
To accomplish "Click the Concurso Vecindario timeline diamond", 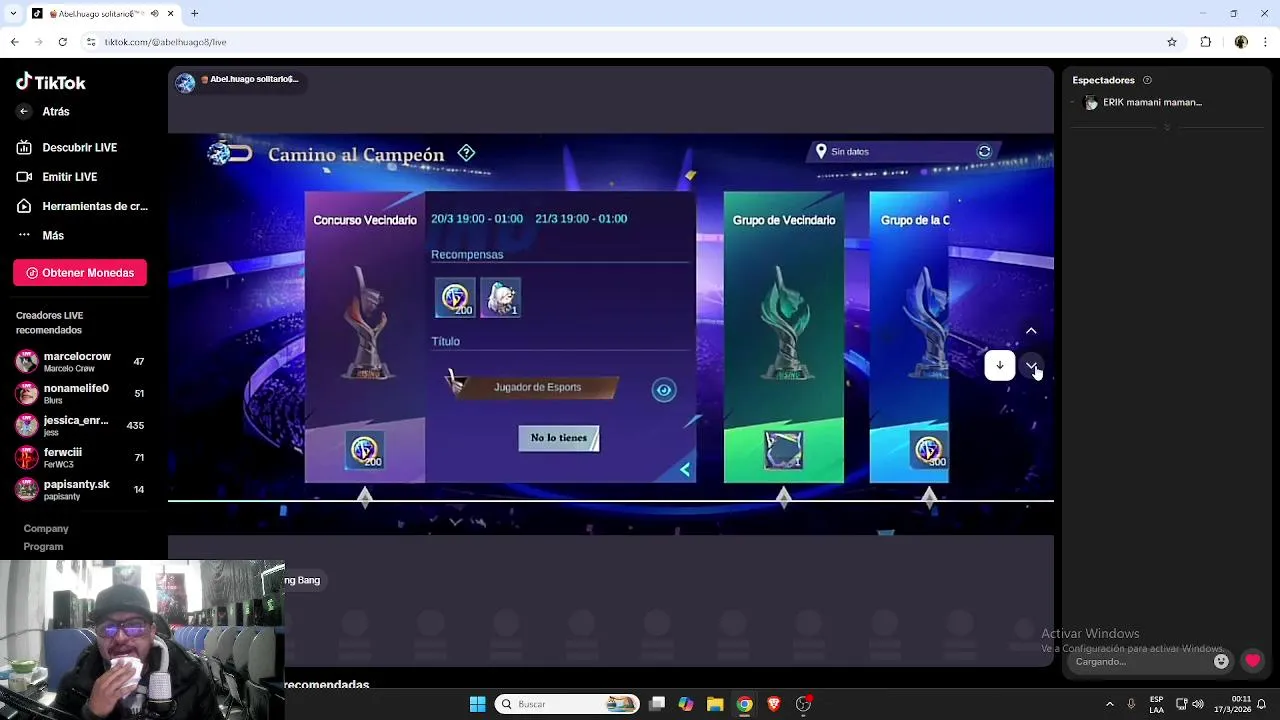I will coord(365,497).
